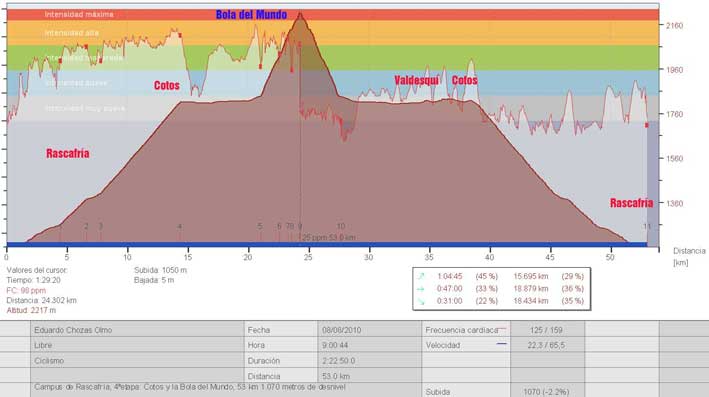
Task: Click the 25 km tick on the distance axis
Action: pyautogui.click(x=308, y=257)
